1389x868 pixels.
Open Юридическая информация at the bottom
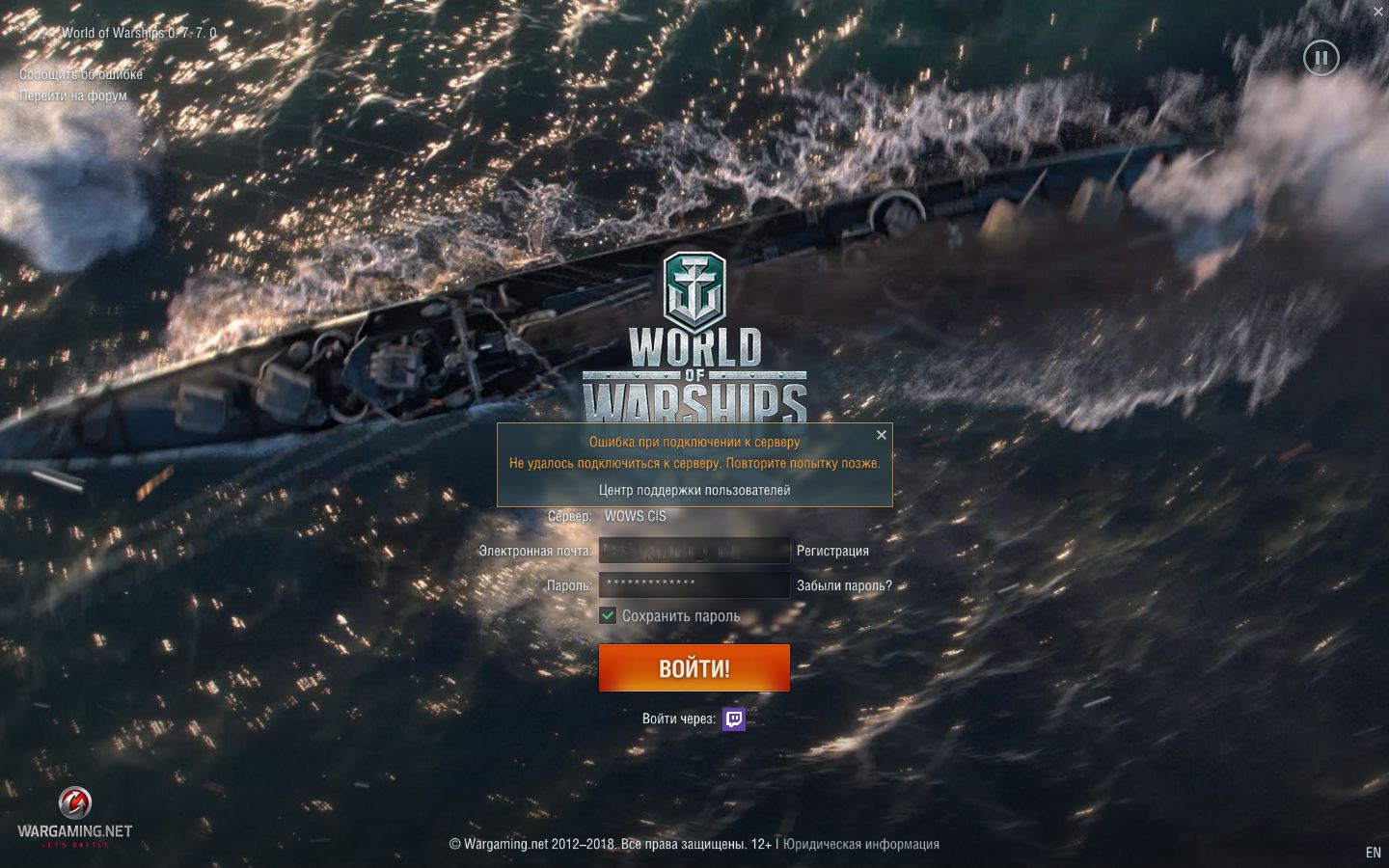[861, 844]
